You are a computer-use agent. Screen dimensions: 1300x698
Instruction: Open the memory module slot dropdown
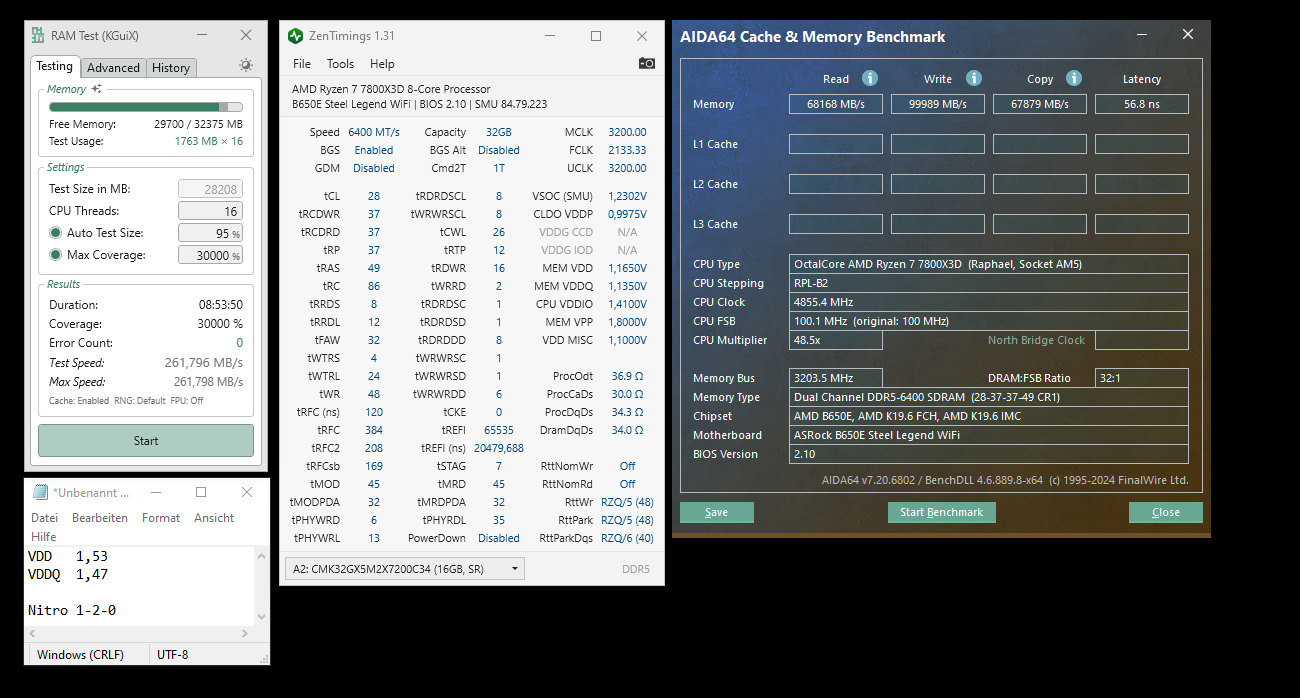(x=405, y=569)
